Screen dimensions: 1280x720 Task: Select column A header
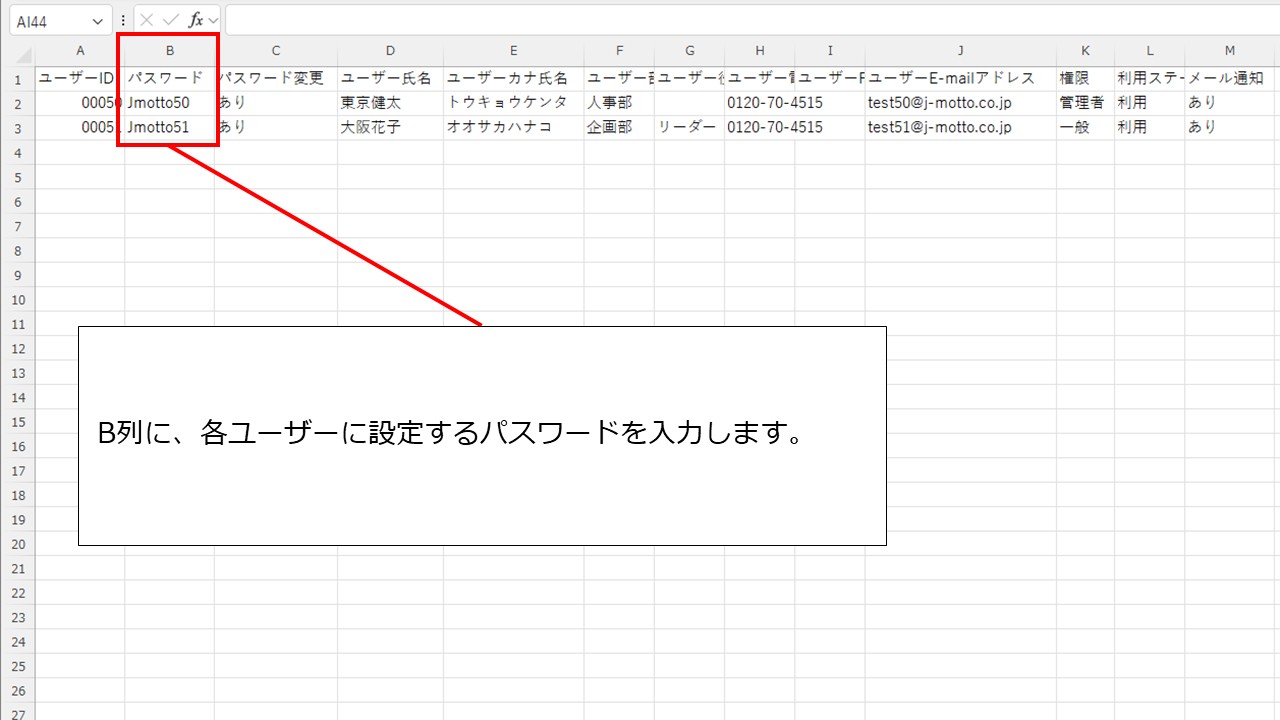(x=80, y=51)
